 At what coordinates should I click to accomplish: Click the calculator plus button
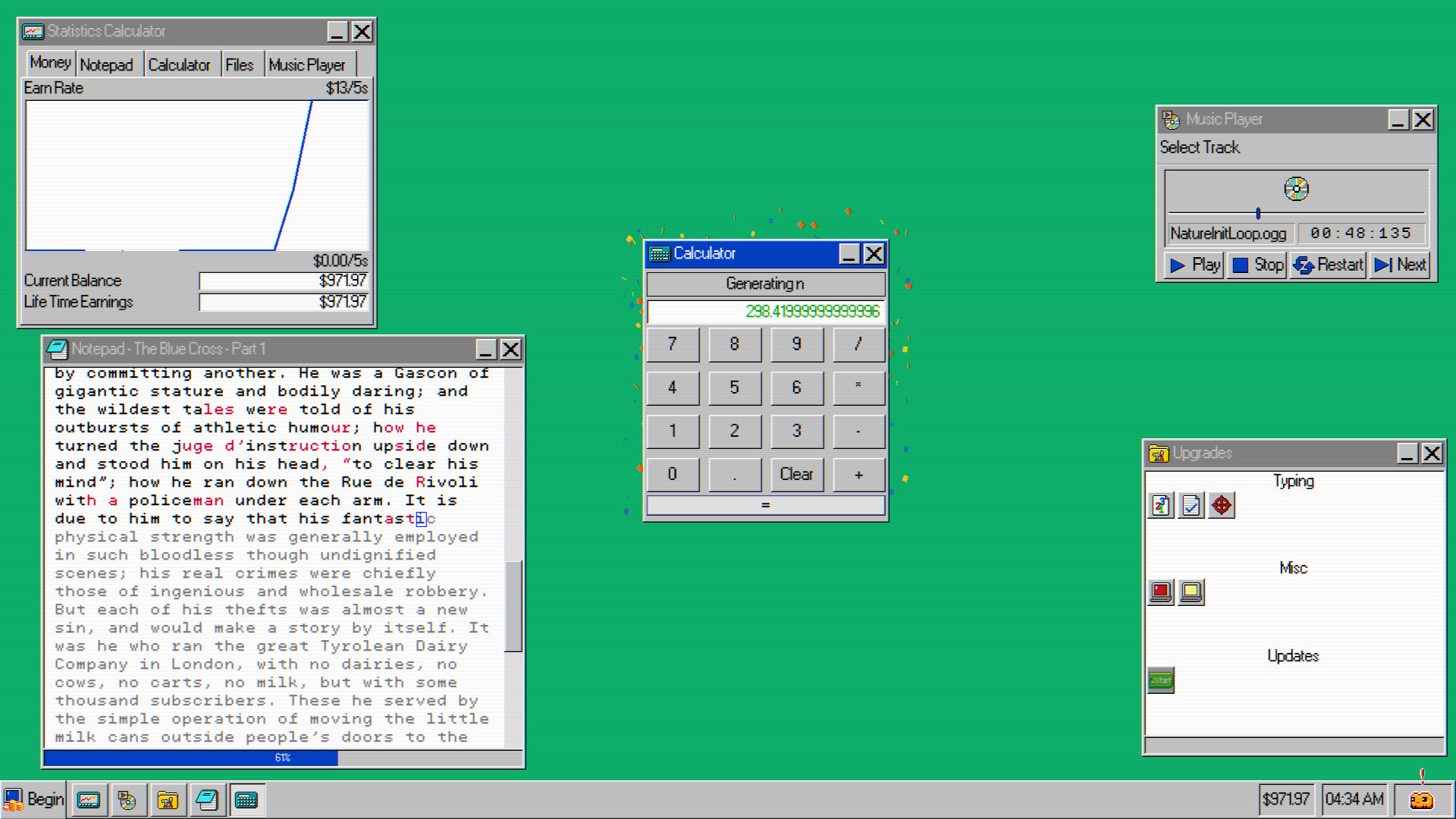pyautogui.click(x=858, y=475)
